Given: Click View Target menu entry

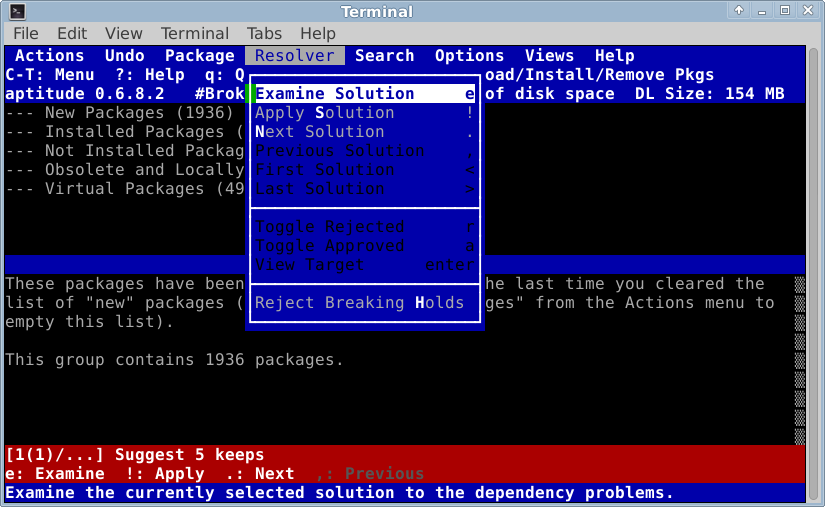Looking at the screenshot, I should click(x=365, y=265).
